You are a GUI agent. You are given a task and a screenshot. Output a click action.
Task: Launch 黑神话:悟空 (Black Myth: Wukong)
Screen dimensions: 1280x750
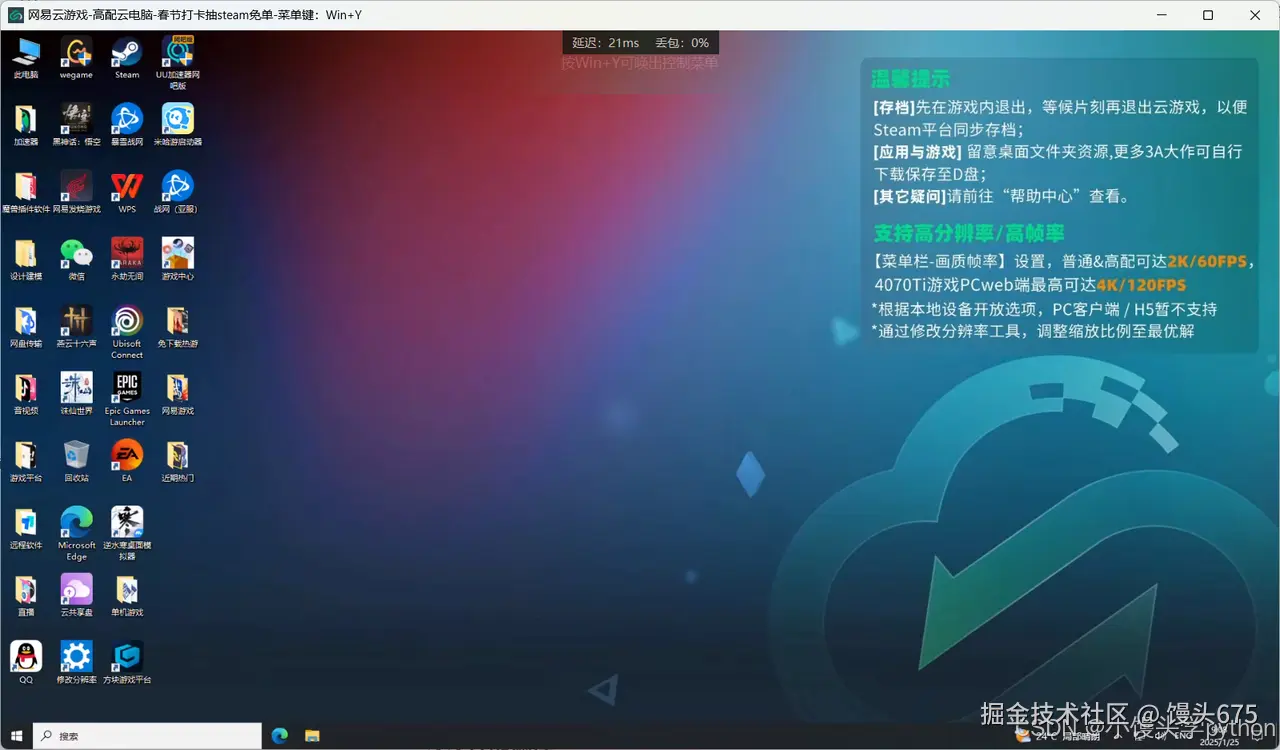76,118
